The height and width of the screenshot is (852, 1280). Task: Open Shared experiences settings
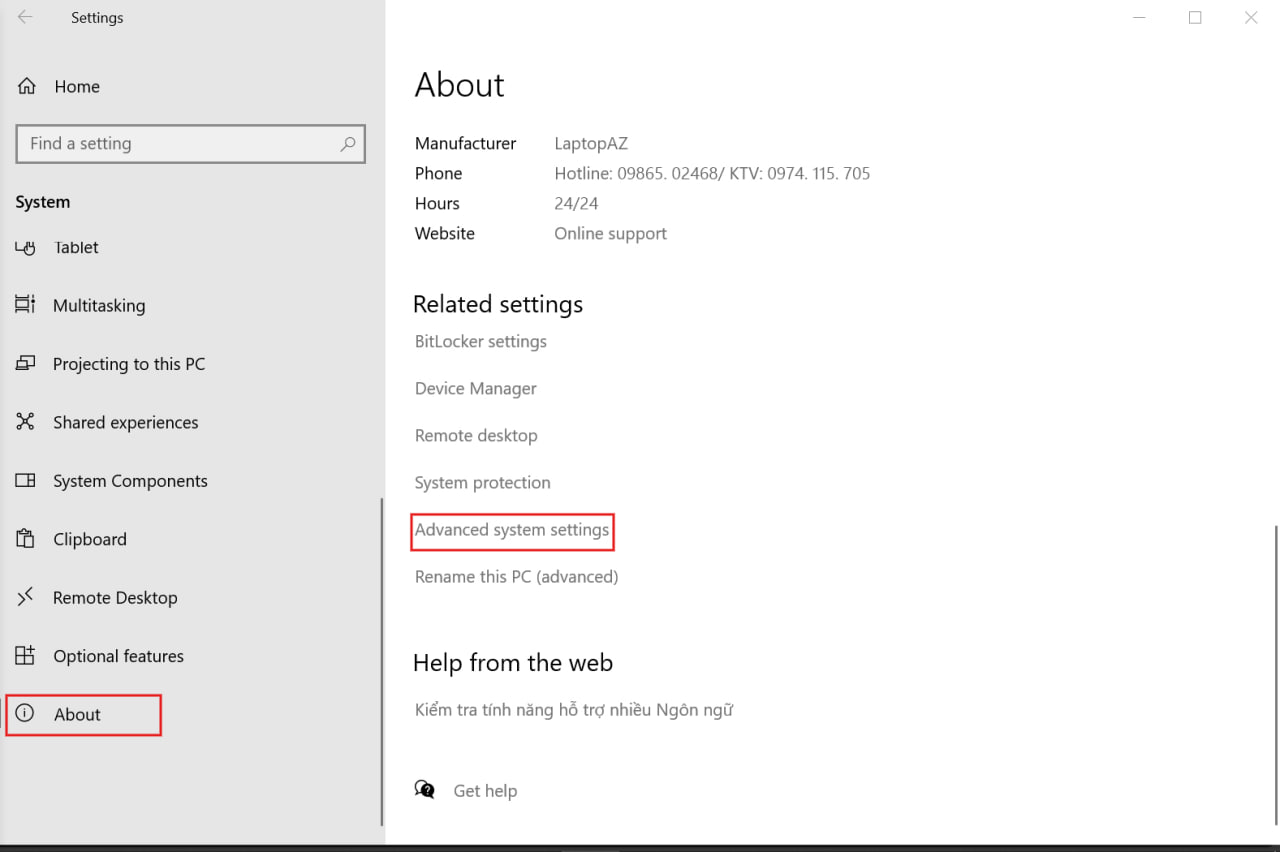[x=125, y=422]
